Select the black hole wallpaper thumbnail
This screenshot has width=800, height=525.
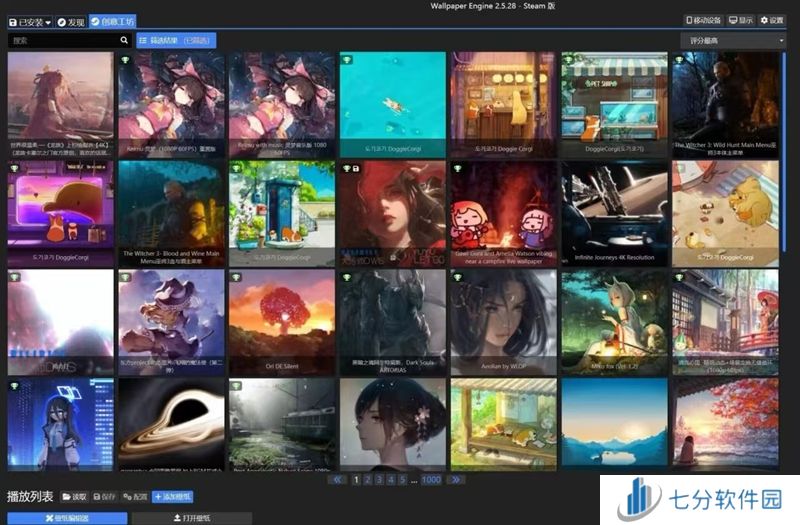(171, 424)
